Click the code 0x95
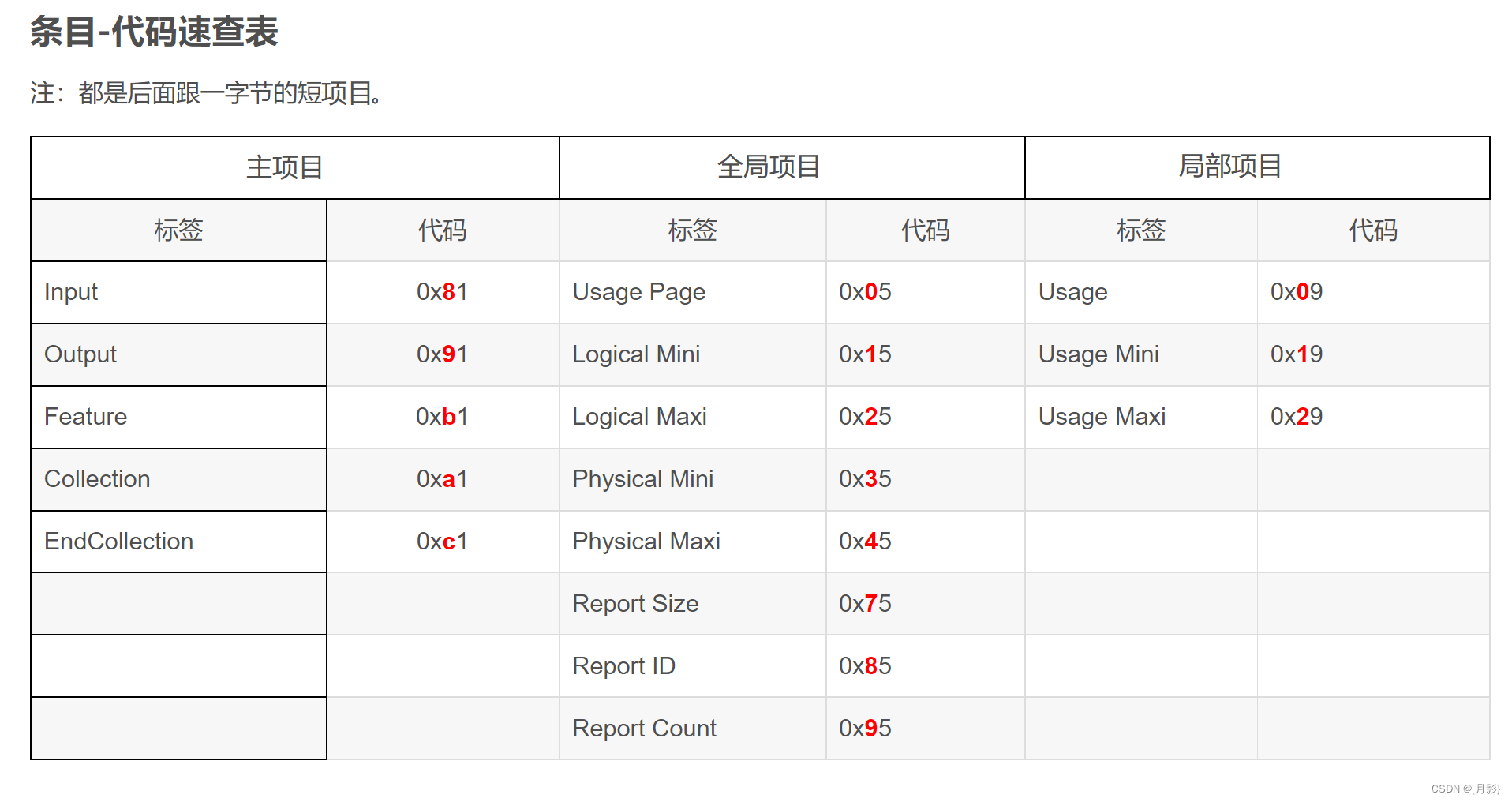The height and width of the screenshot is (802, 1512). click(865, 729)
